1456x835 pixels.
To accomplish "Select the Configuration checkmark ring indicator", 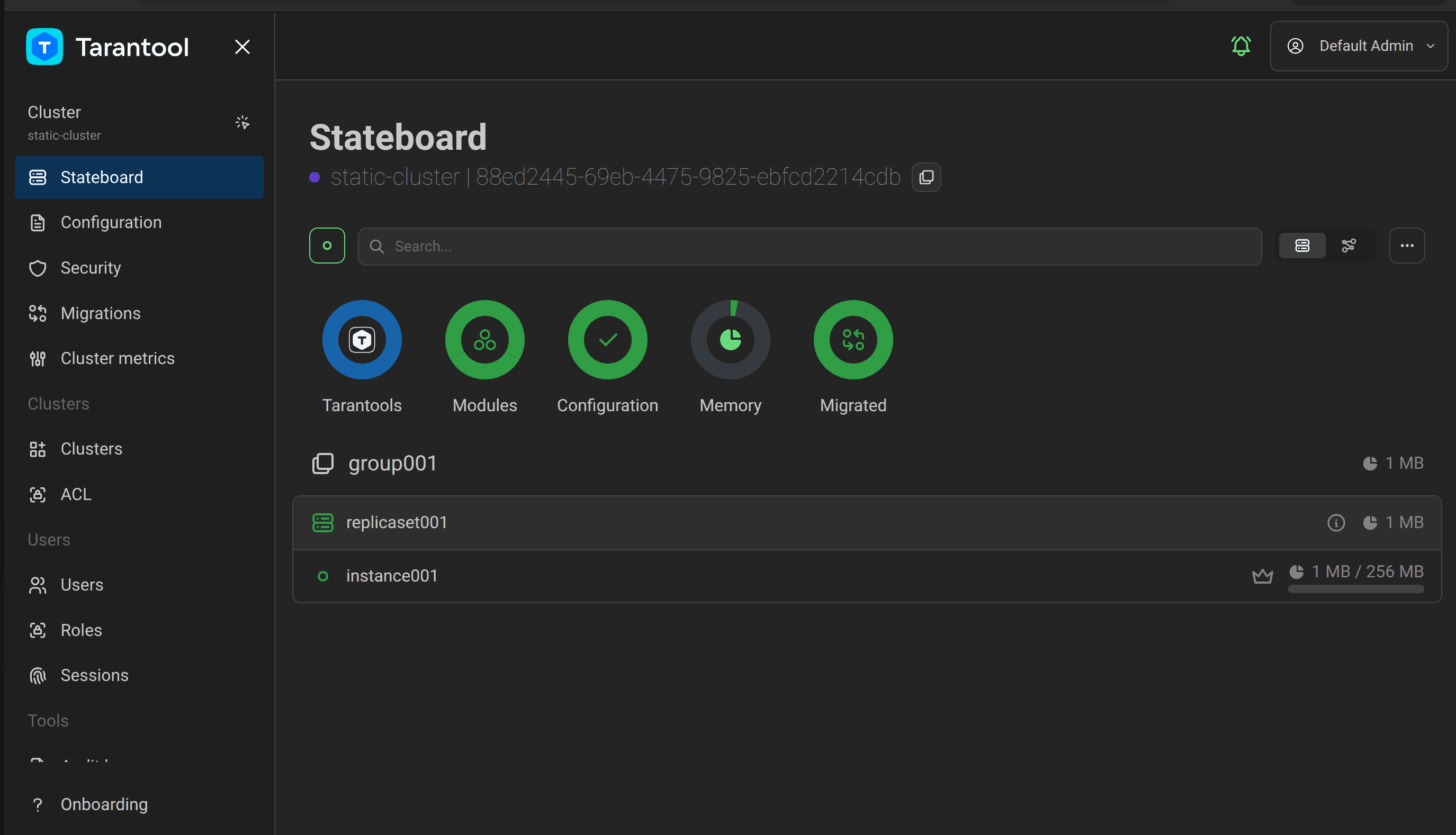I will pos(607,340).
